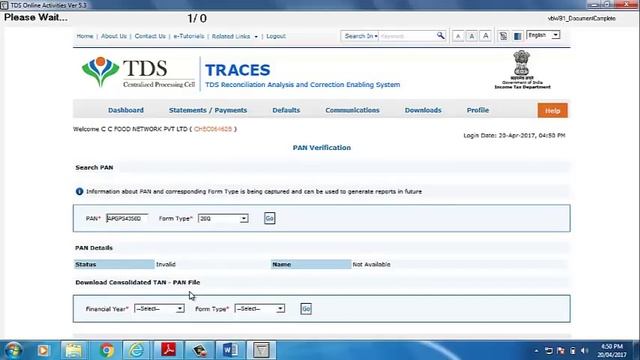Viewport: 640px width, 360px height.
Task: Go to the Home link
Action: (85, 36)
